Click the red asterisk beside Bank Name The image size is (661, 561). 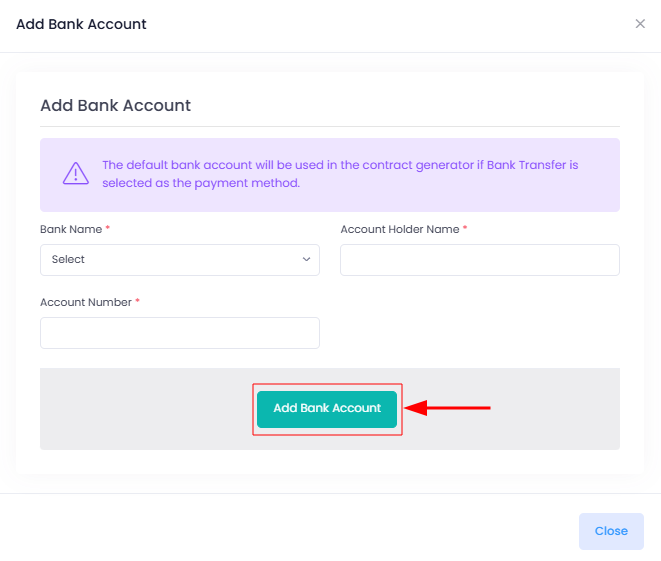(x=107, y=228)
